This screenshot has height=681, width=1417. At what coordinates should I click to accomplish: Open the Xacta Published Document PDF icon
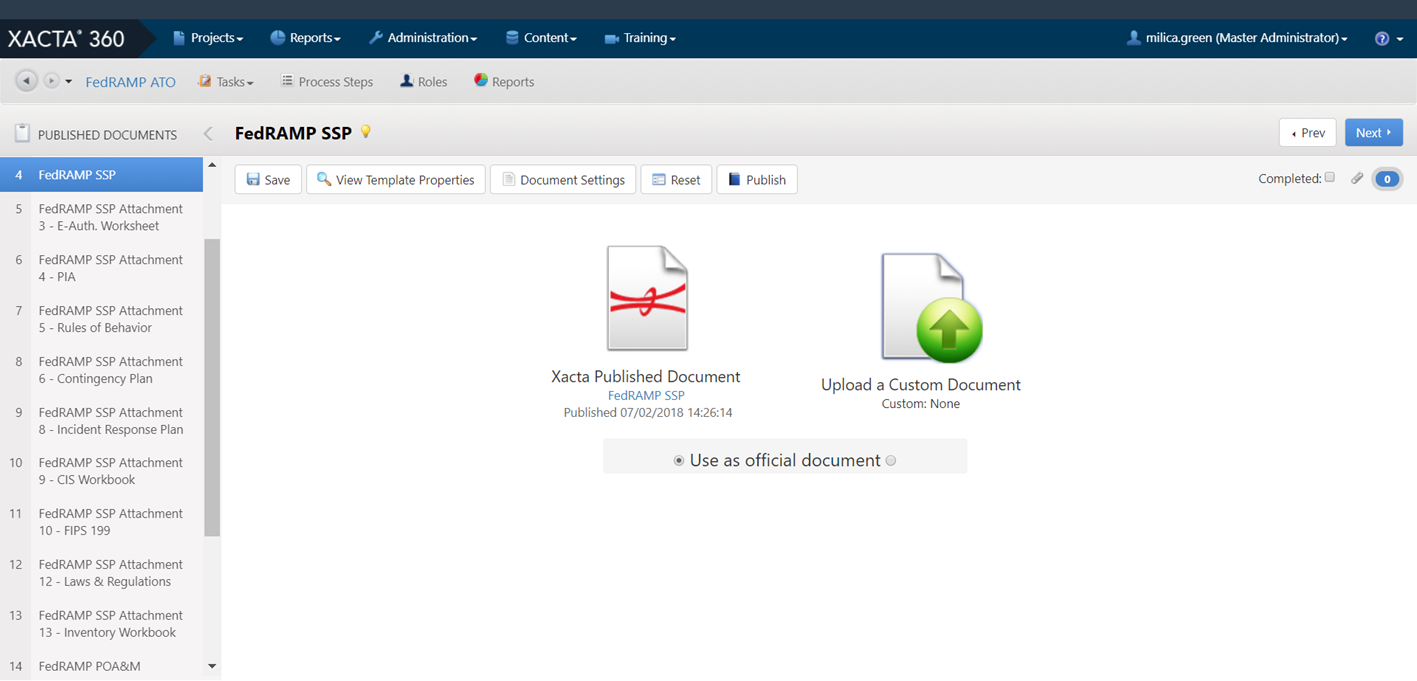[647, 298]
